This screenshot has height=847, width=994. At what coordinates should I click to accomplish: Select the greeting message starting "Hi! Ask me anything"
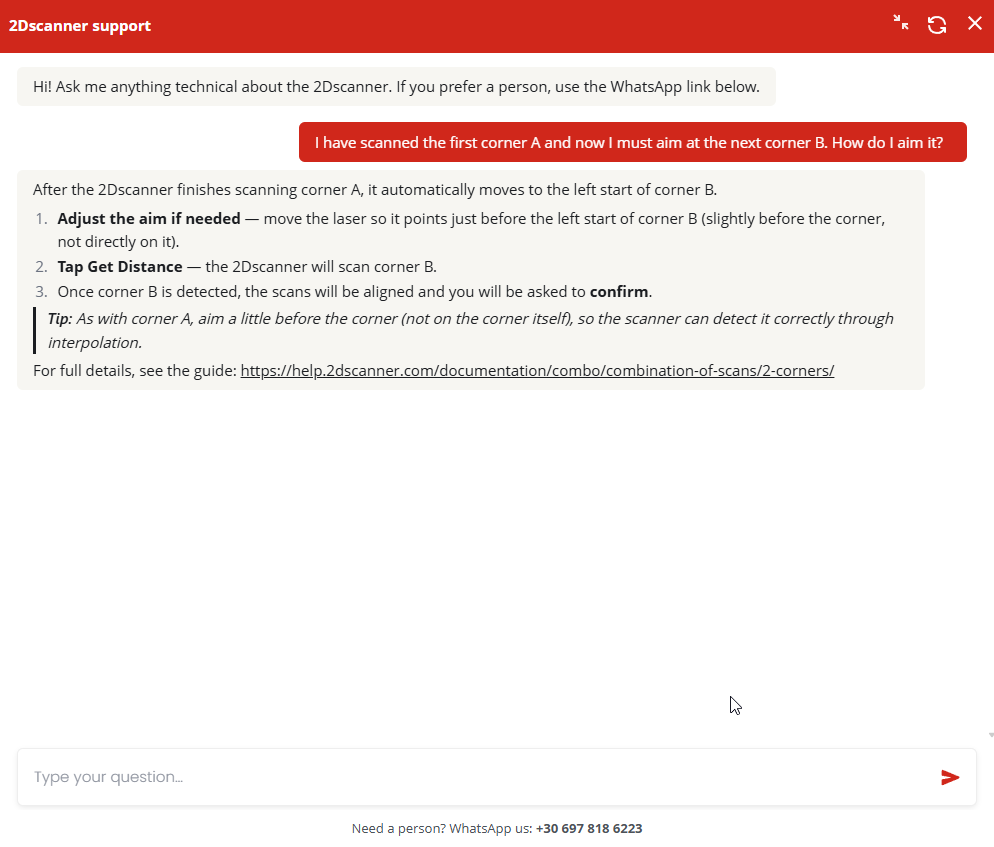click(x=396, y=87)
